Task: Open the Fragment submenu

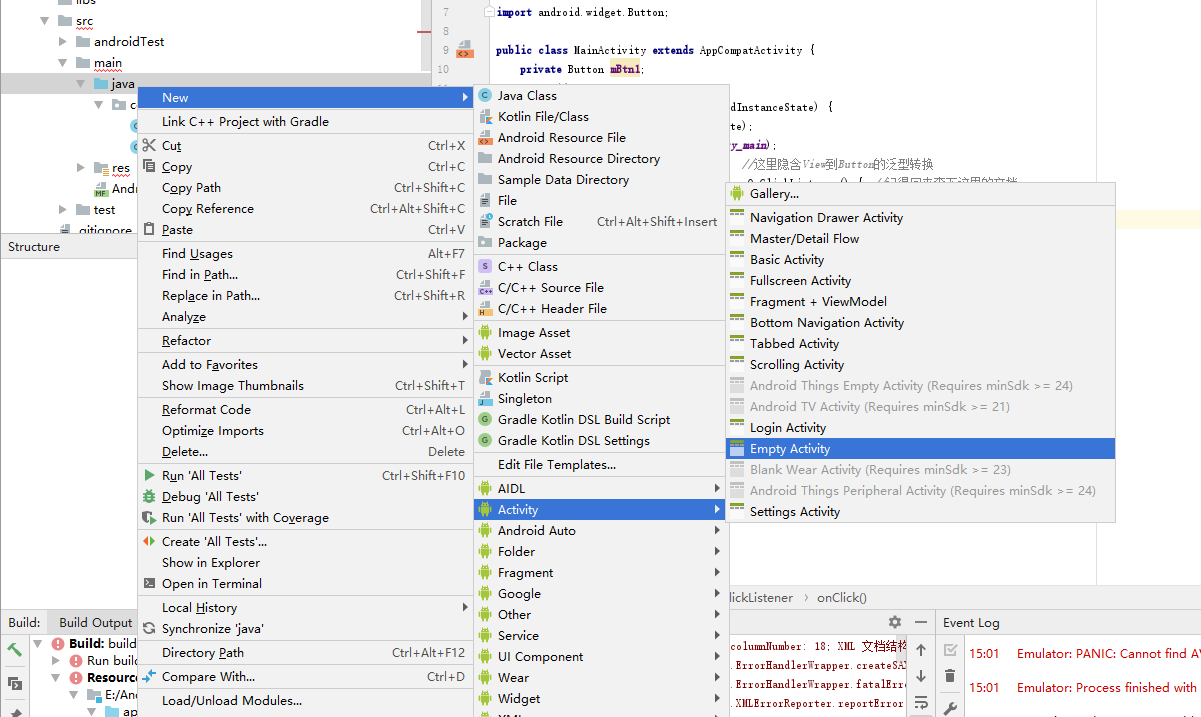Action: [x=600, y=573]
